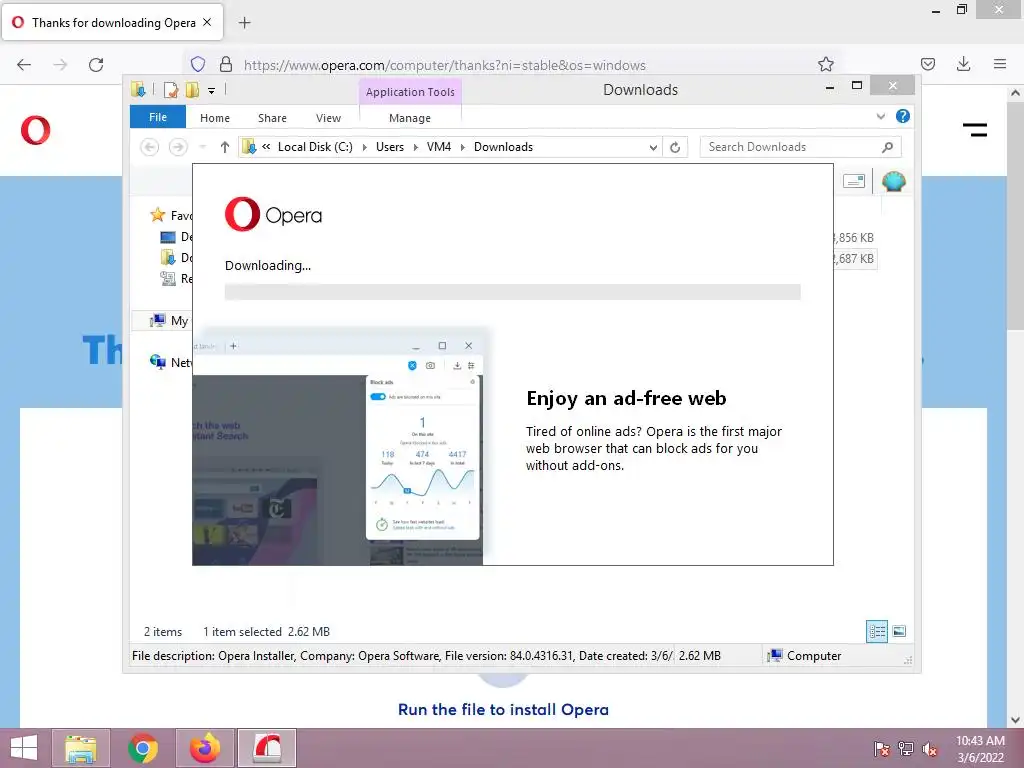
Task: Click the Firefox address bar URL
Action: [x=444, y=65]
